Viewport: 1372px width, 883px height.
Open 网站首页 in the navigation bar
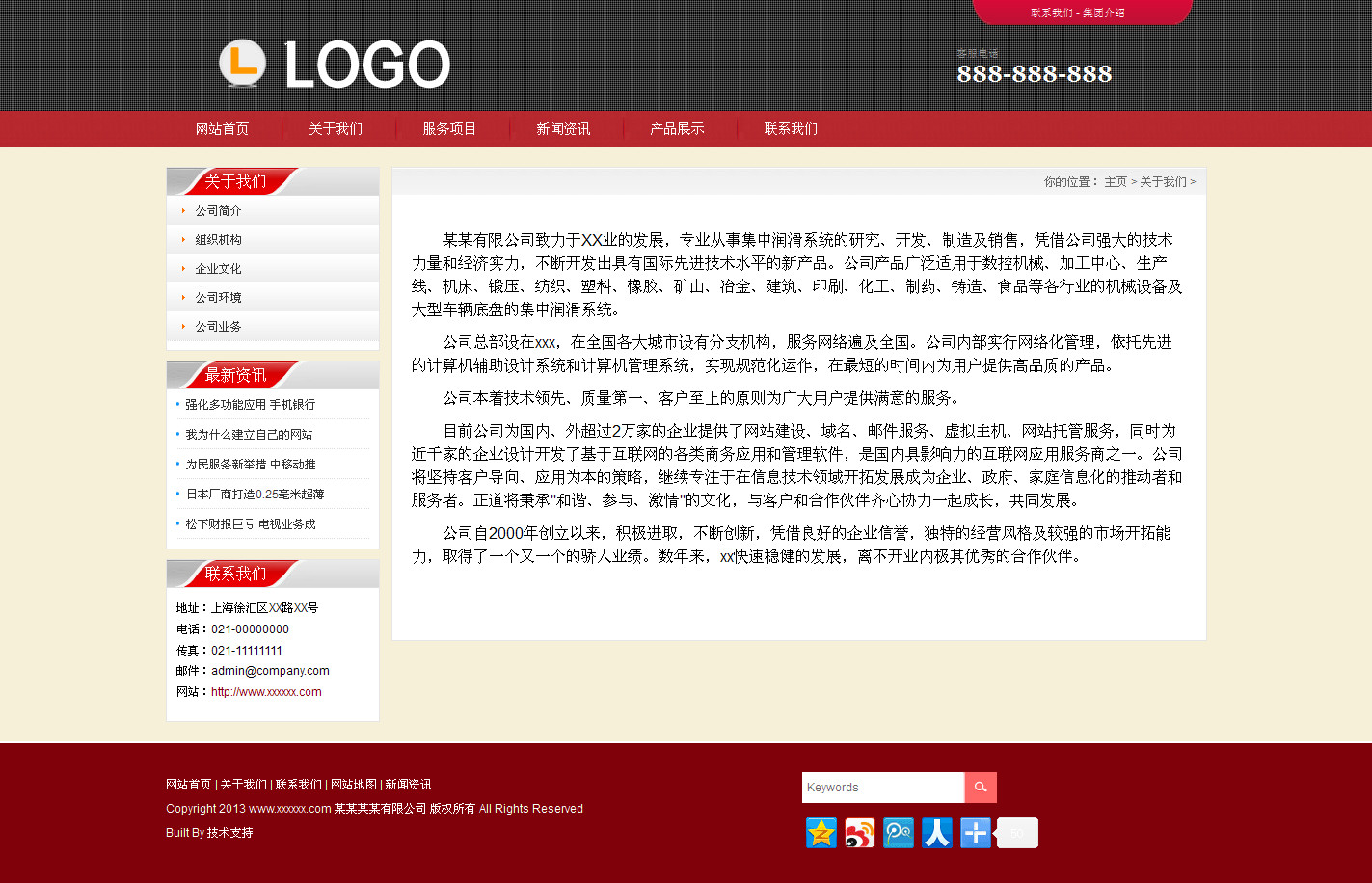pyautogui.click(x=222, y=129)
